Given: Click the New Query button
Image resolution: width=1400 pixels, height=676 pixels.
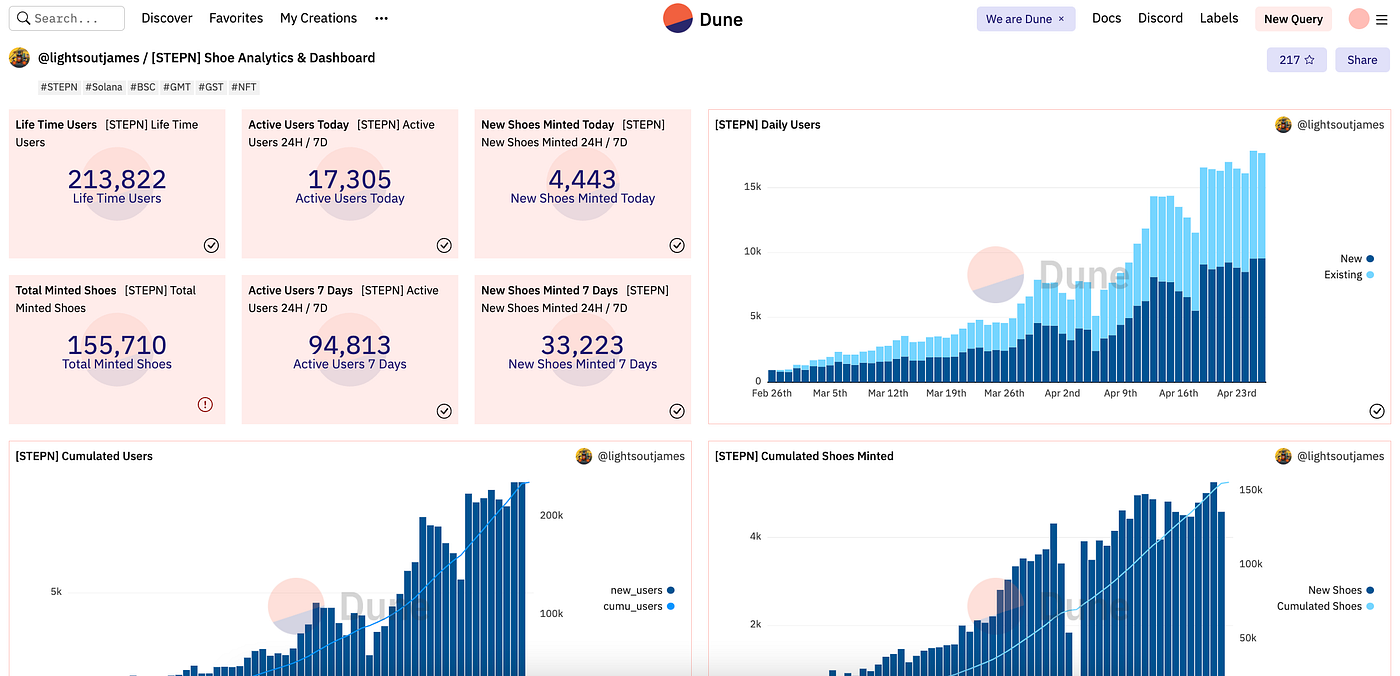Looking at the screenshot, I should tap(1293, 19).
